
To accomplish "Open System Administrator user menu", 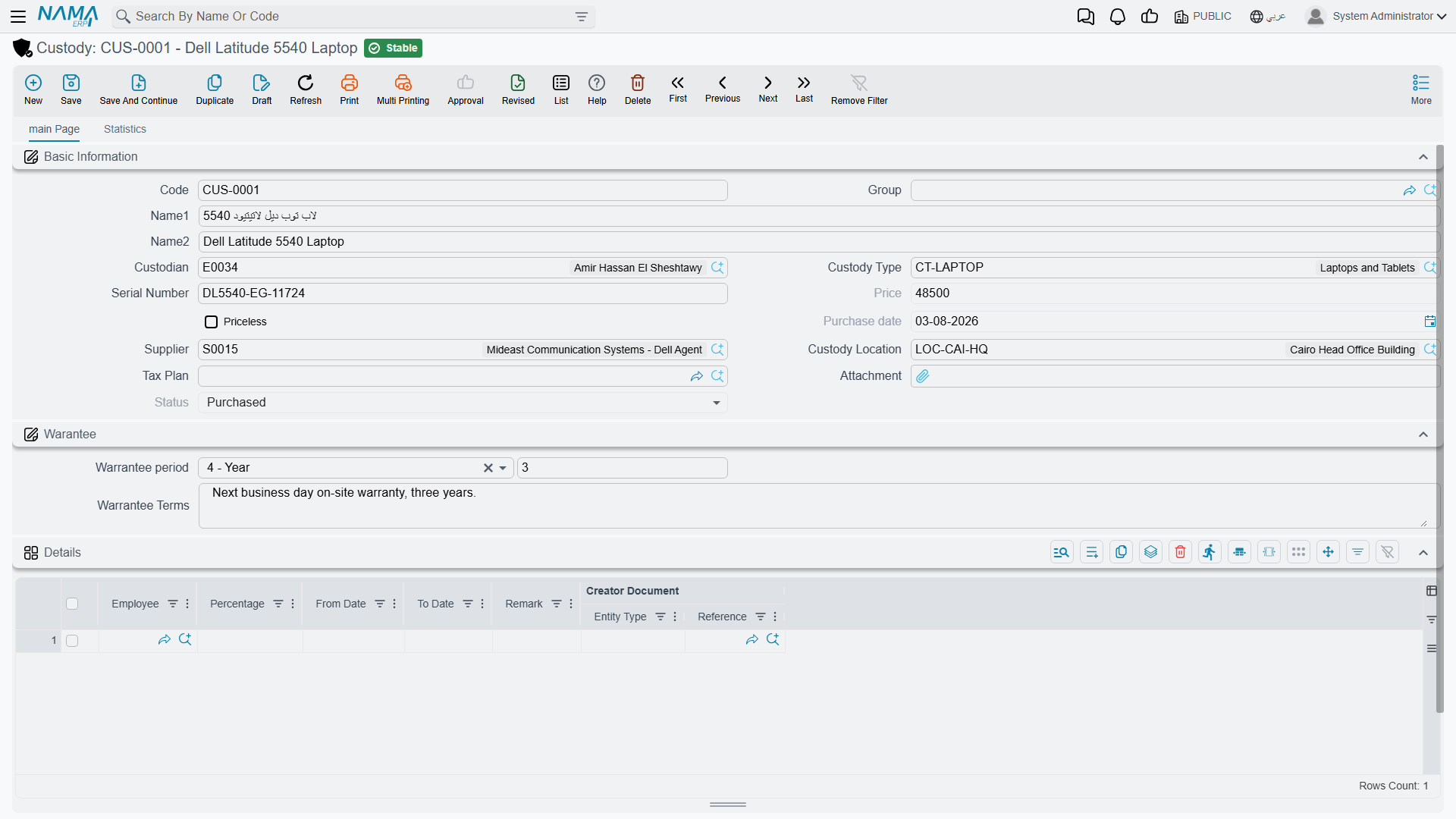I will point(1376,16).
